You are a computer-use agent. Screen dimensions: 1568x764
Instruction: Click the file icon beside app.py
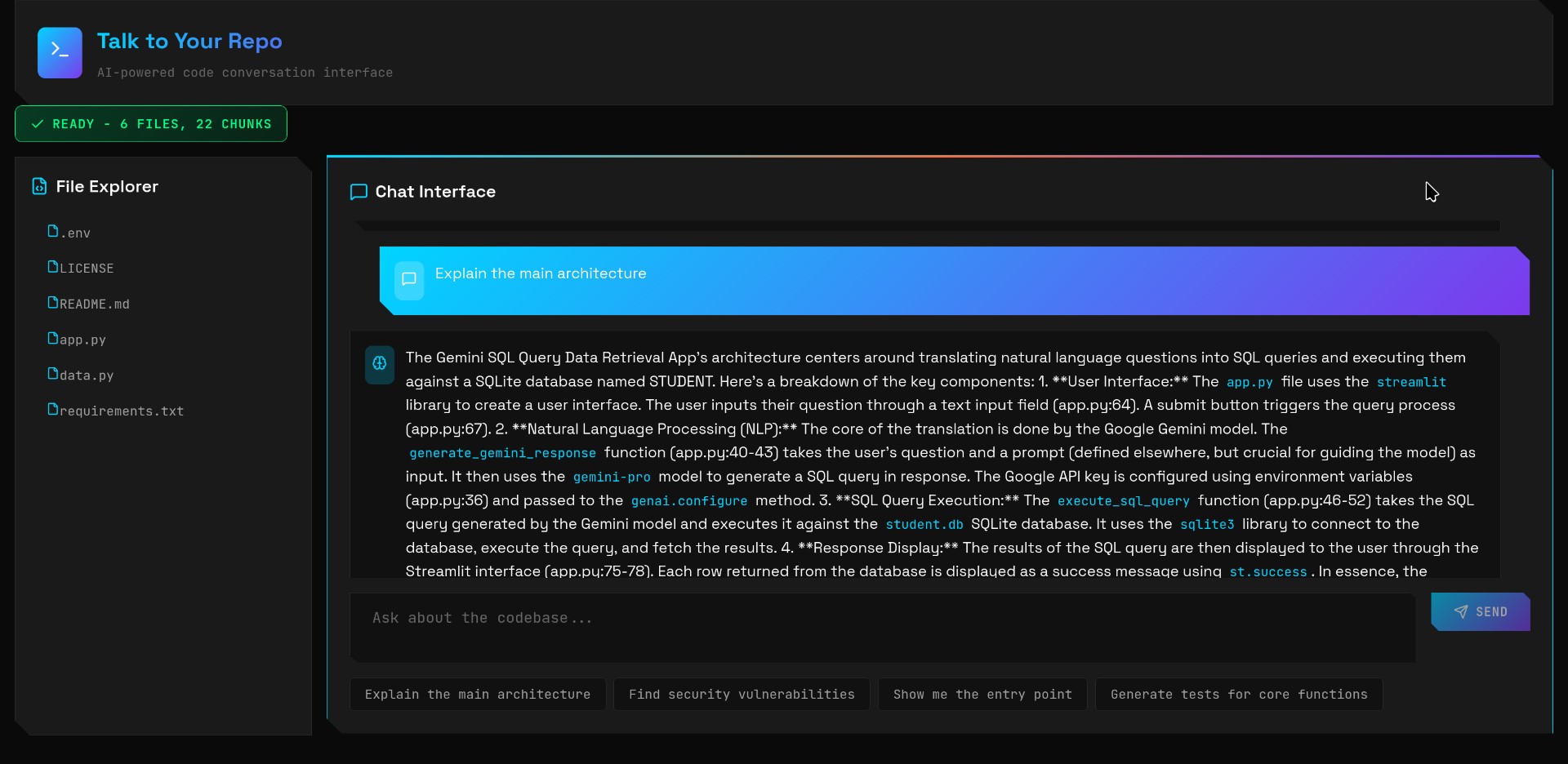[53, 339]
